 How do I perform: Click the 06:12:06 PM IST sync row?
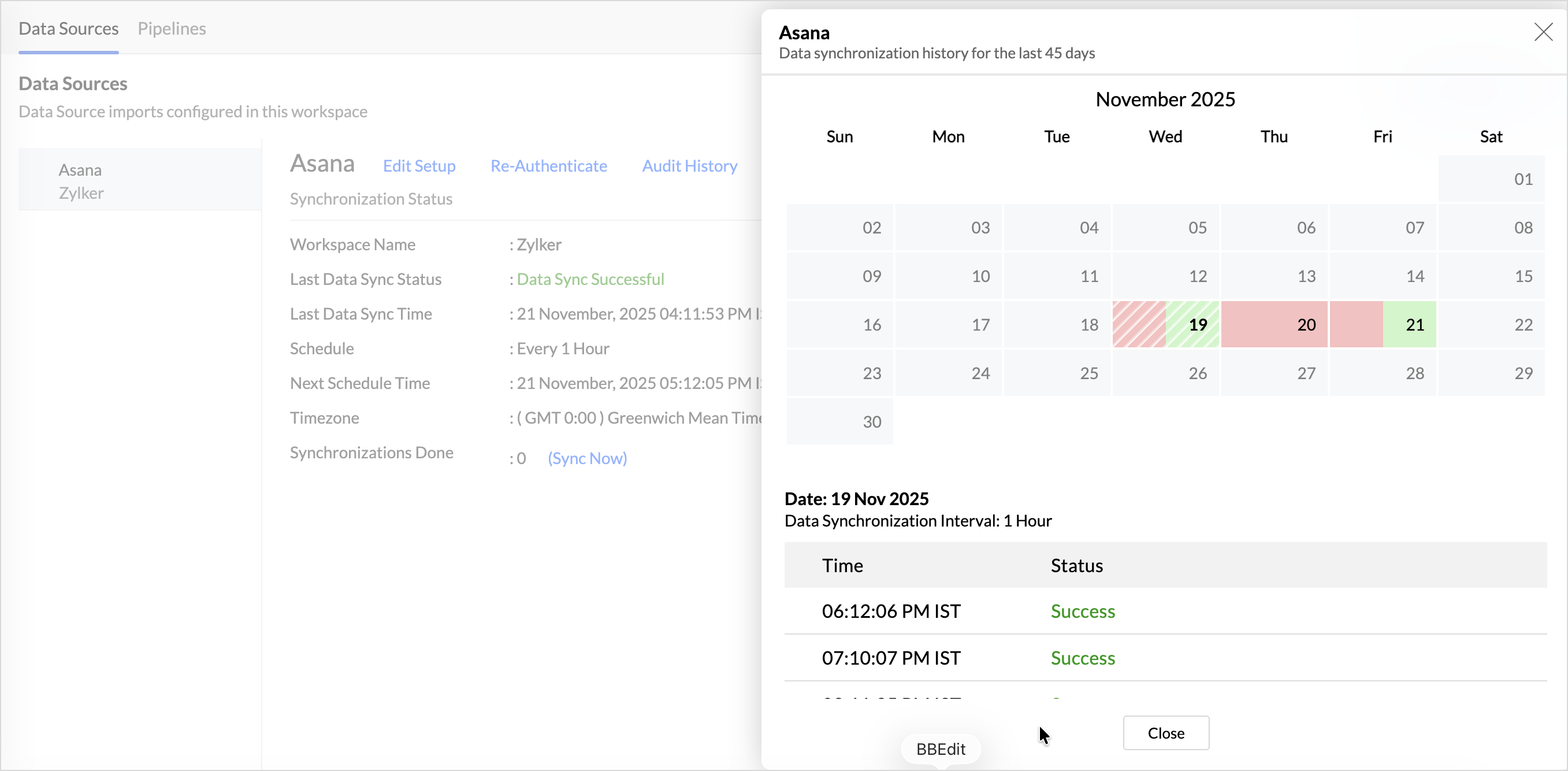click(890, 611)
